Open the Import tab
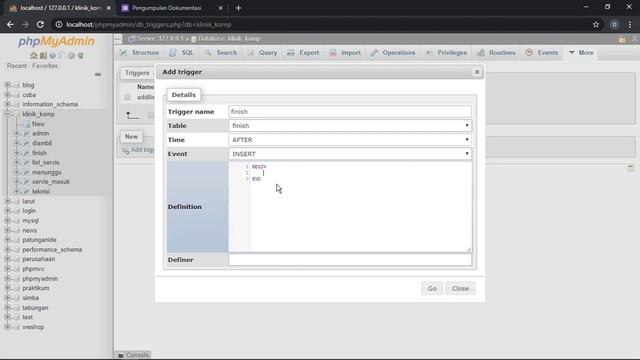This screenshot has height=360, width=640. pyautogui.click(x=345, y=53)
